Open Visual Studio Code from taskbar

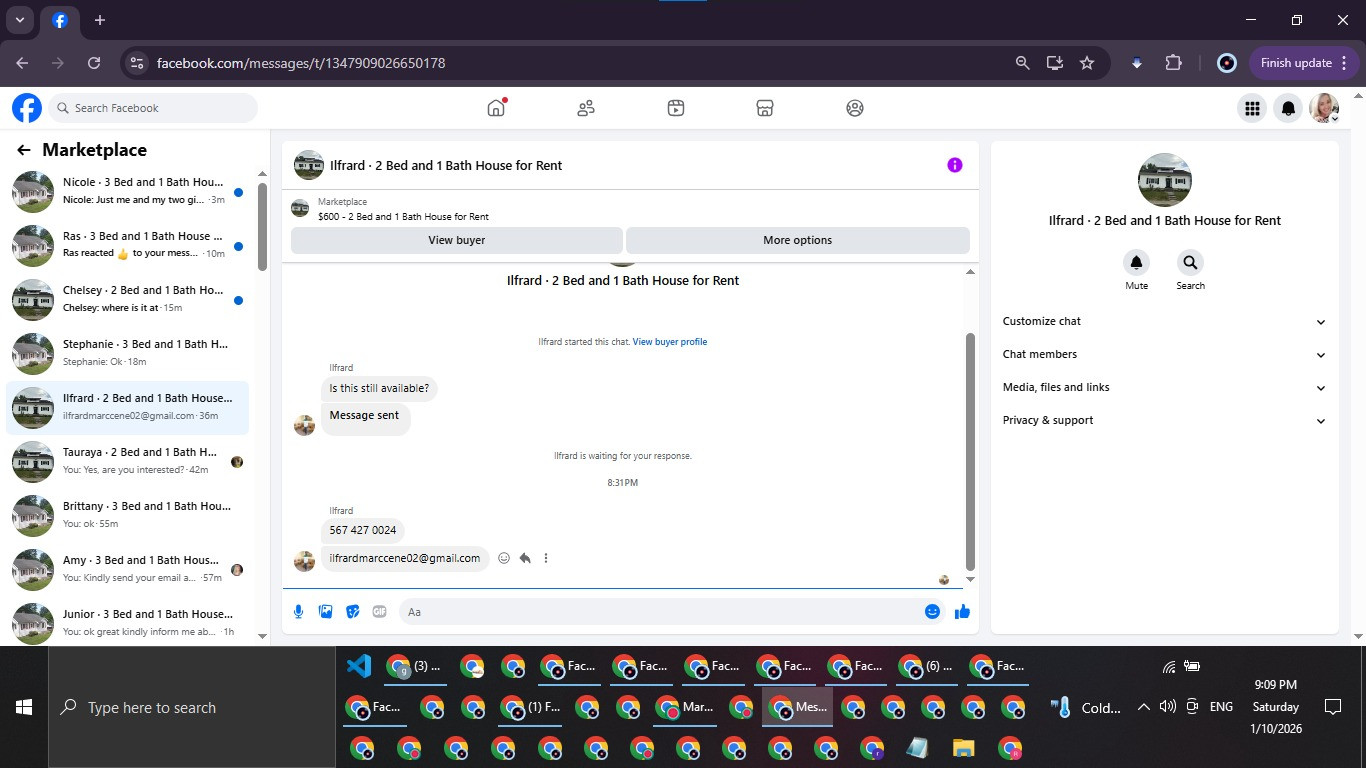coord(359,666)
